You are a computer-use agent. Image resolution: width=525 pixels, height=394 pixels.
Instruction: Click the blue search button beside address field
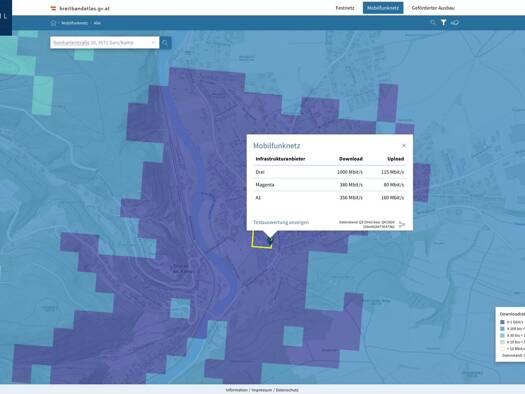pyautogui.click(x=165, y=43)
